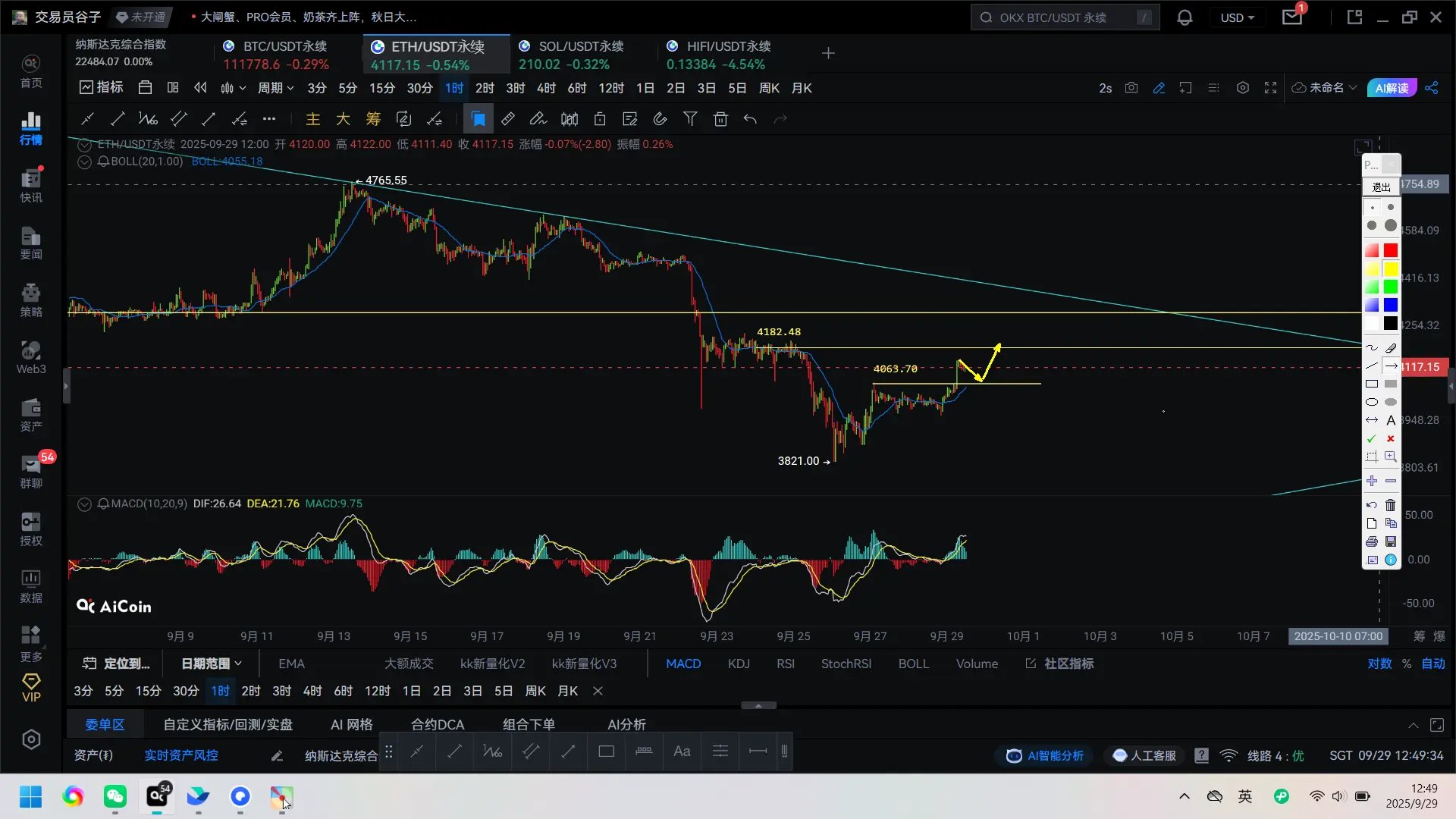1456x819 pixels.
Task: Open 周期 period dropdown
Action: (276, 88)
